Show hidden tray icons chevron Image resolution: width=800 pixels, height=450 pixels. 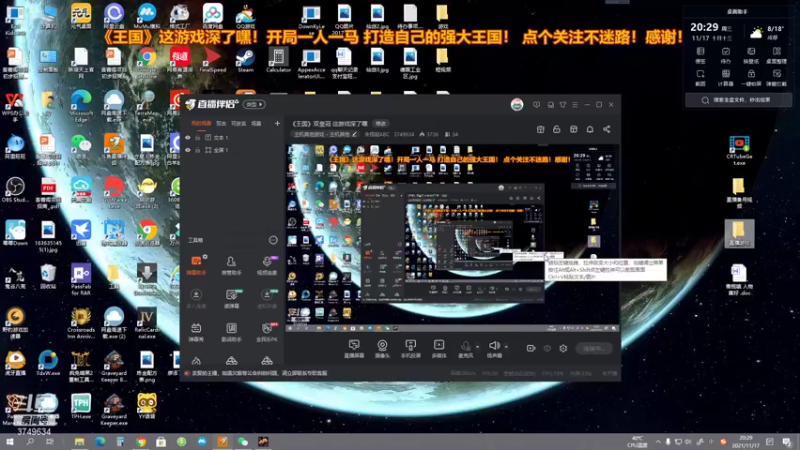(658, 442)
